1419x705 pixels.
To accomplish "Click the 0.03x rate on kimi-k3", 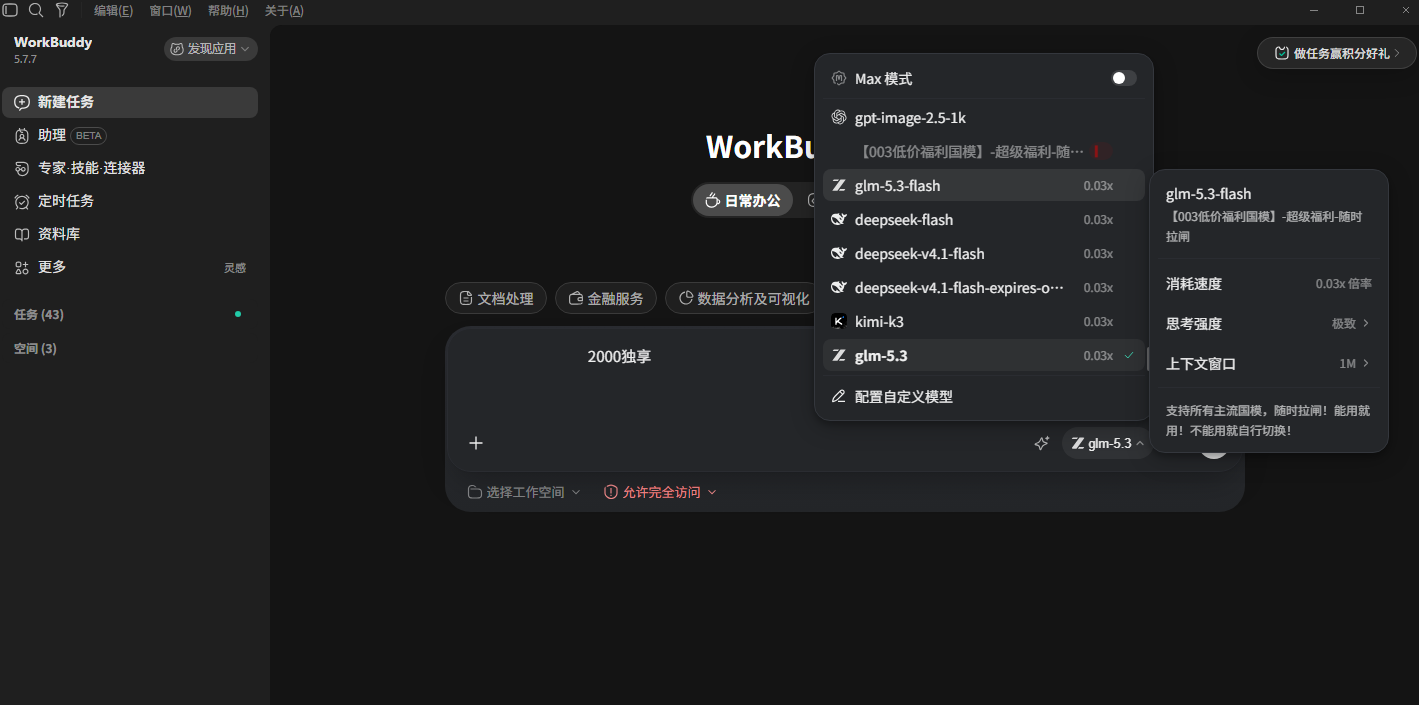I will coord(1098,322).
